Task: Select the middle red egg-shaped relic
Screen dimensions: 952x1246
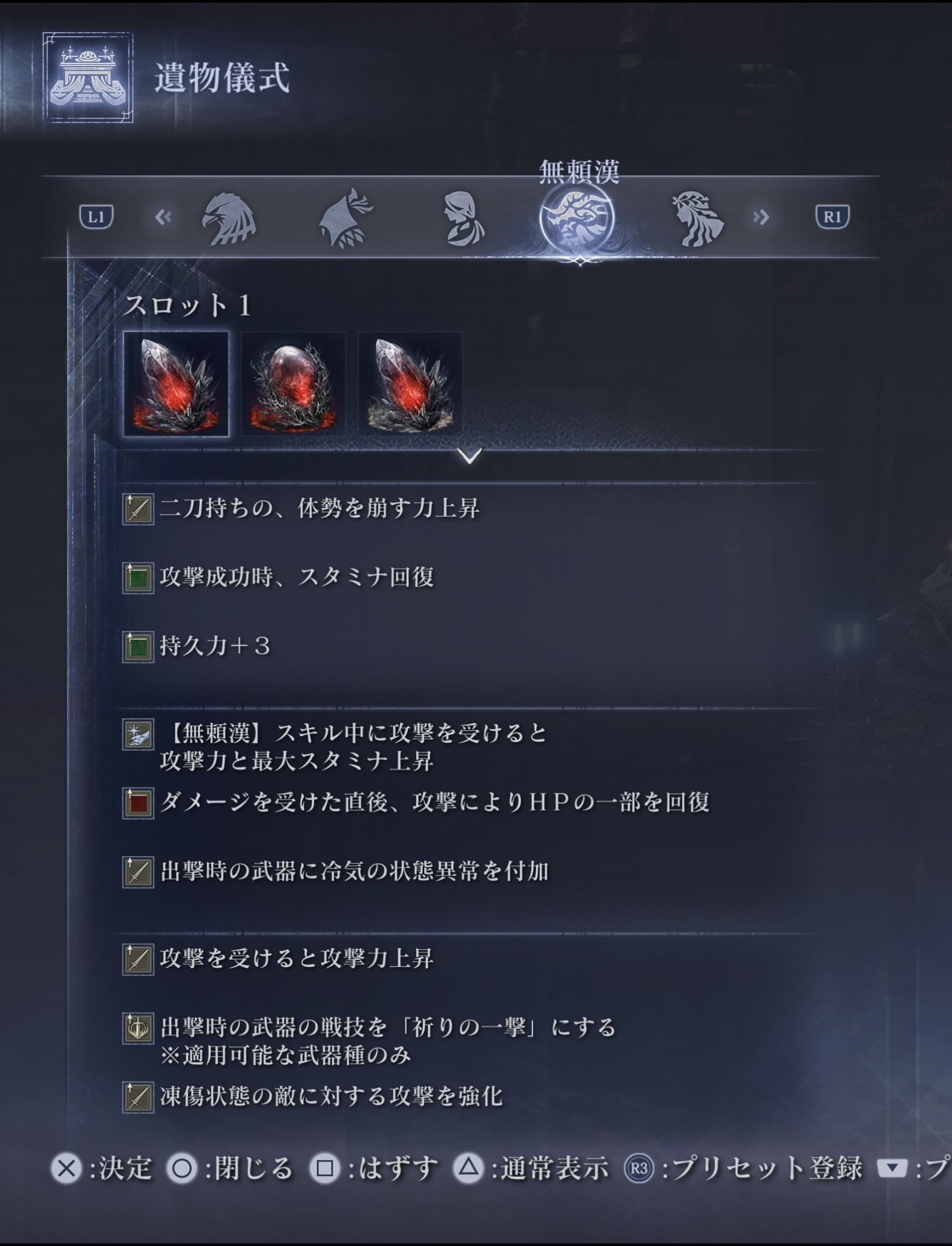Action: click(x=293, y=384)
